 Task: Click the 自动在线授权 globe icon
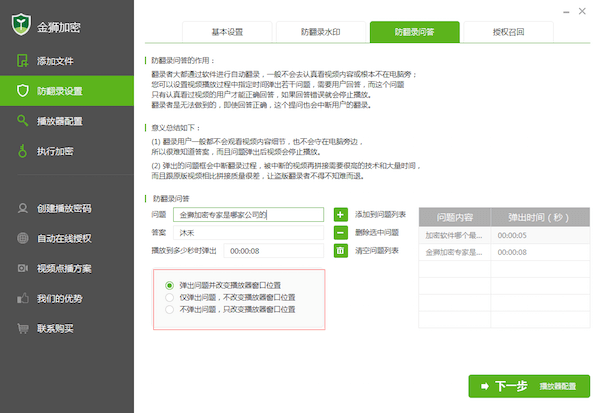23,238
